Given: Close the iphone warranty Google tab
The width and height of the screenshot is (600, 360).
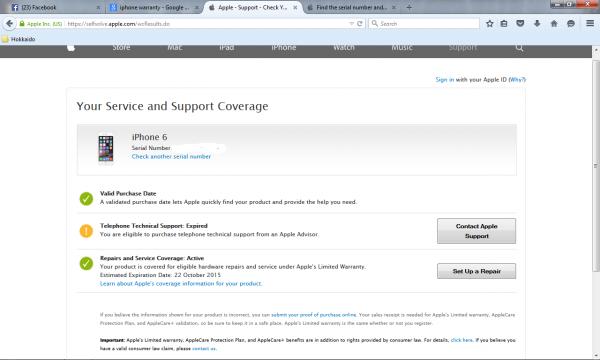Looking at the screenshot, I should pyautogui.click(x=197, y=7).
